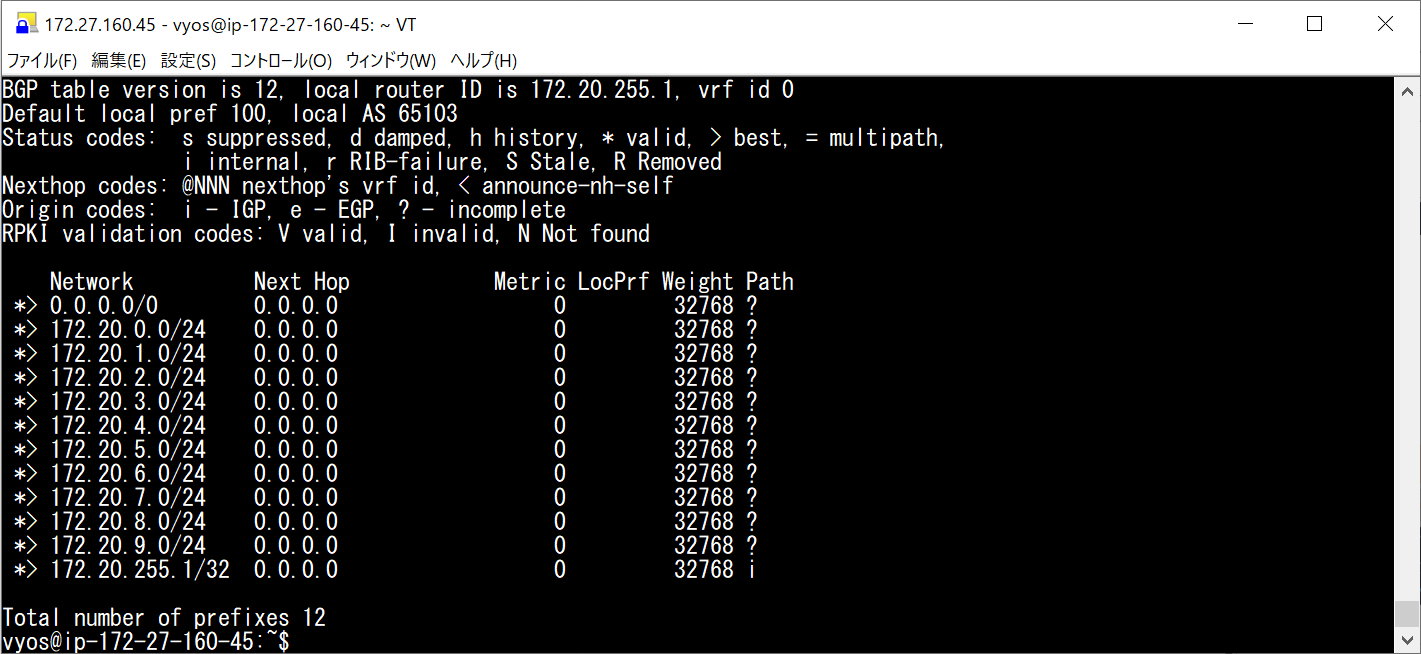Image resolution: width=1421 pixels, height=654 pixels.
Task: Click the Path column header
Action: pyautogui.click(x=770, y=282)
